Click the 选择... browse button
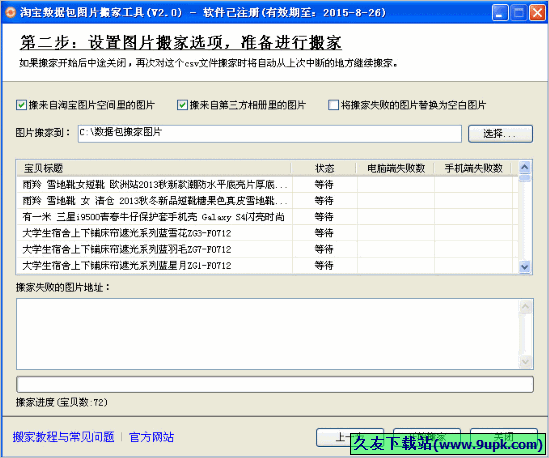Viewport: 549px width, 458px height. [500, 133]
